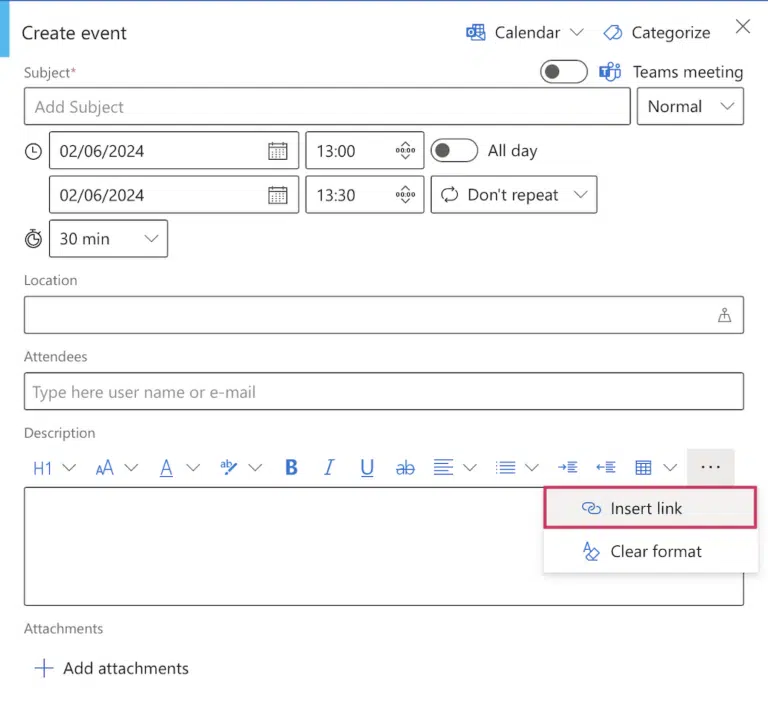
Task: Click the H1 heading icon
Action: coord(42,468)
